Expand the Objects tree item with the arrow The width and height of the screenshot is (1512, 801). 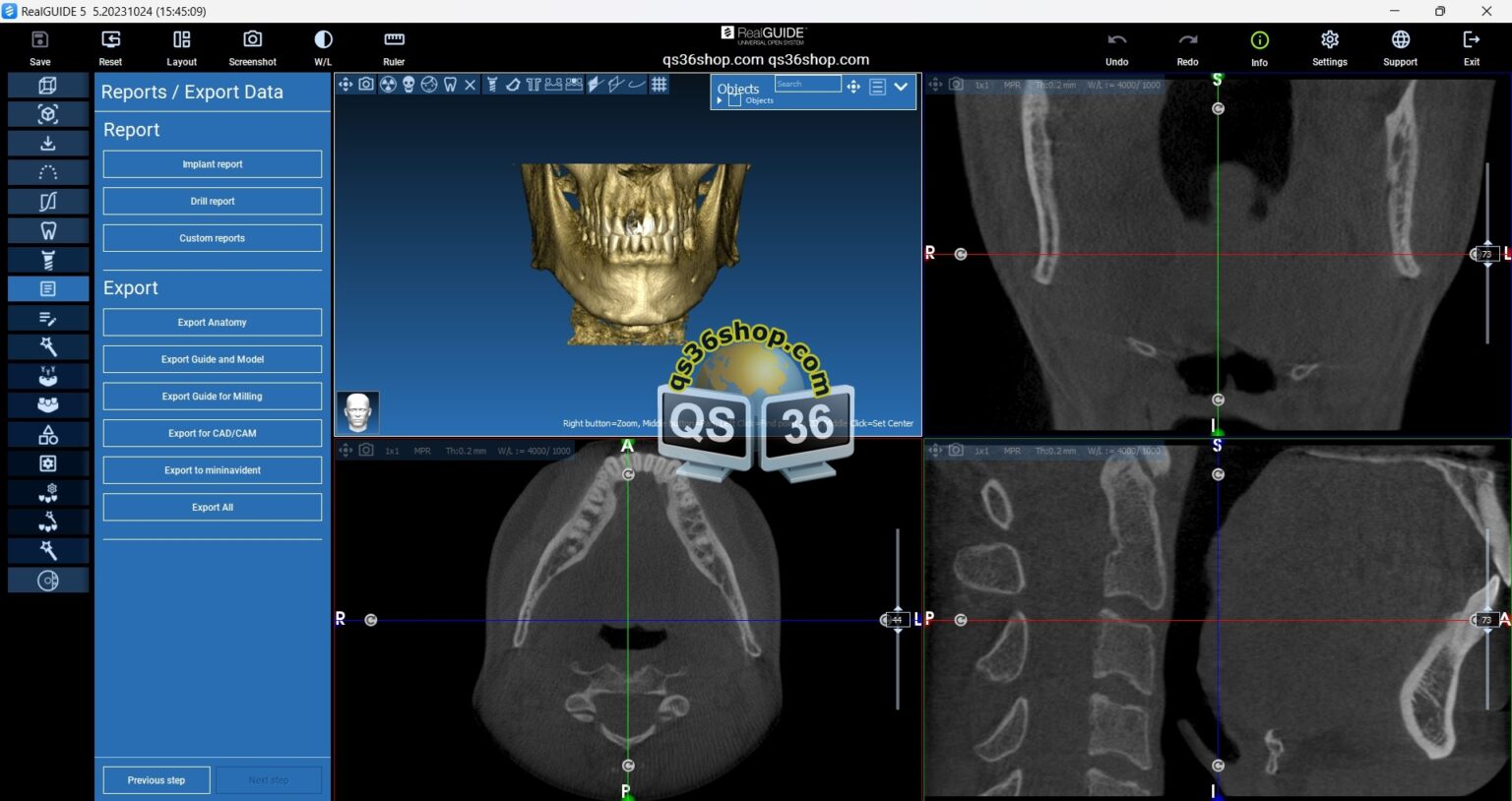pyautogui.click(x=720, y=99)
